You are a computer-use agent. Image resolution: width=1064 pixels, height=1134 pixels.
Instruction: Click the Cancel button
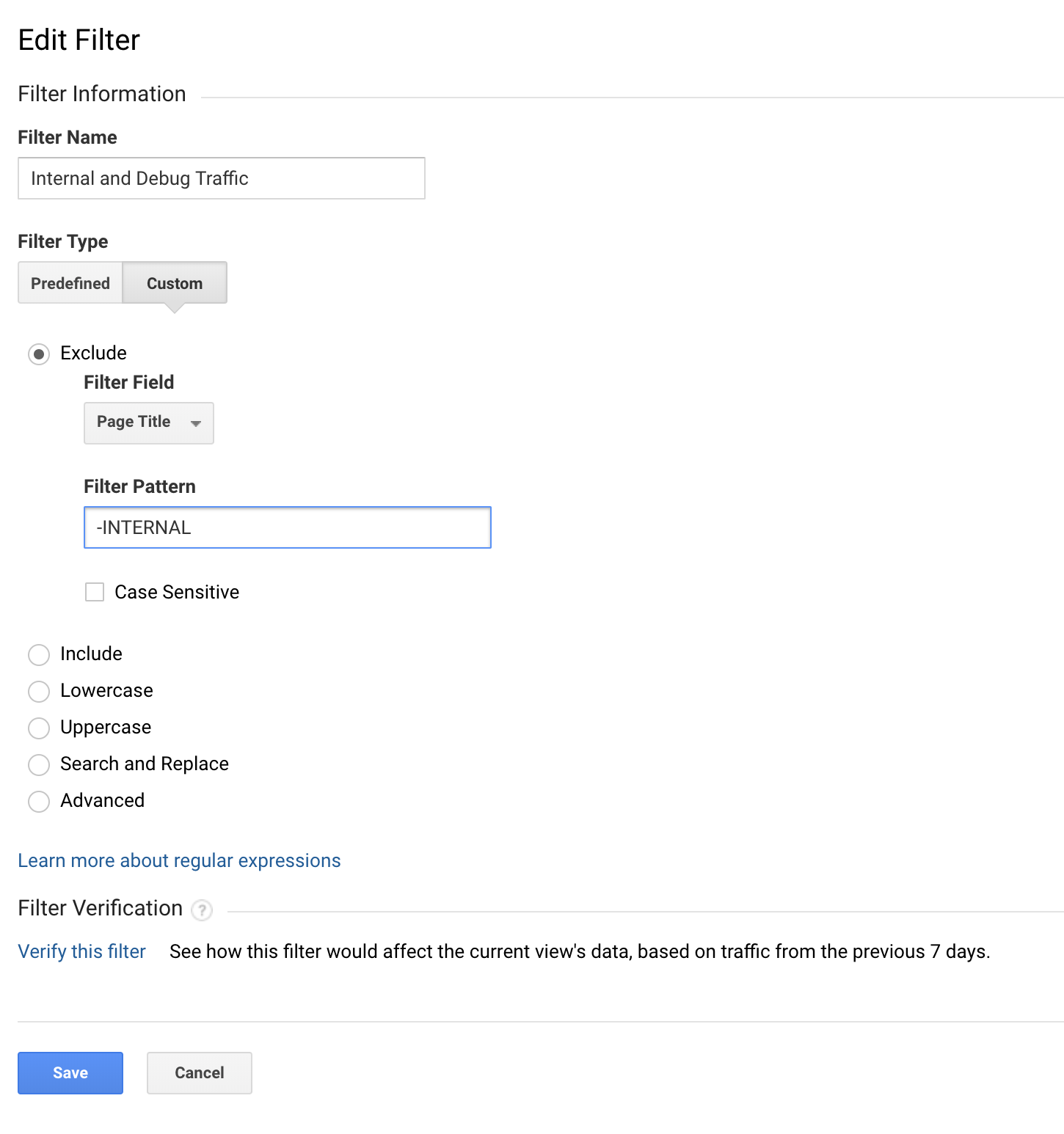200,1072
